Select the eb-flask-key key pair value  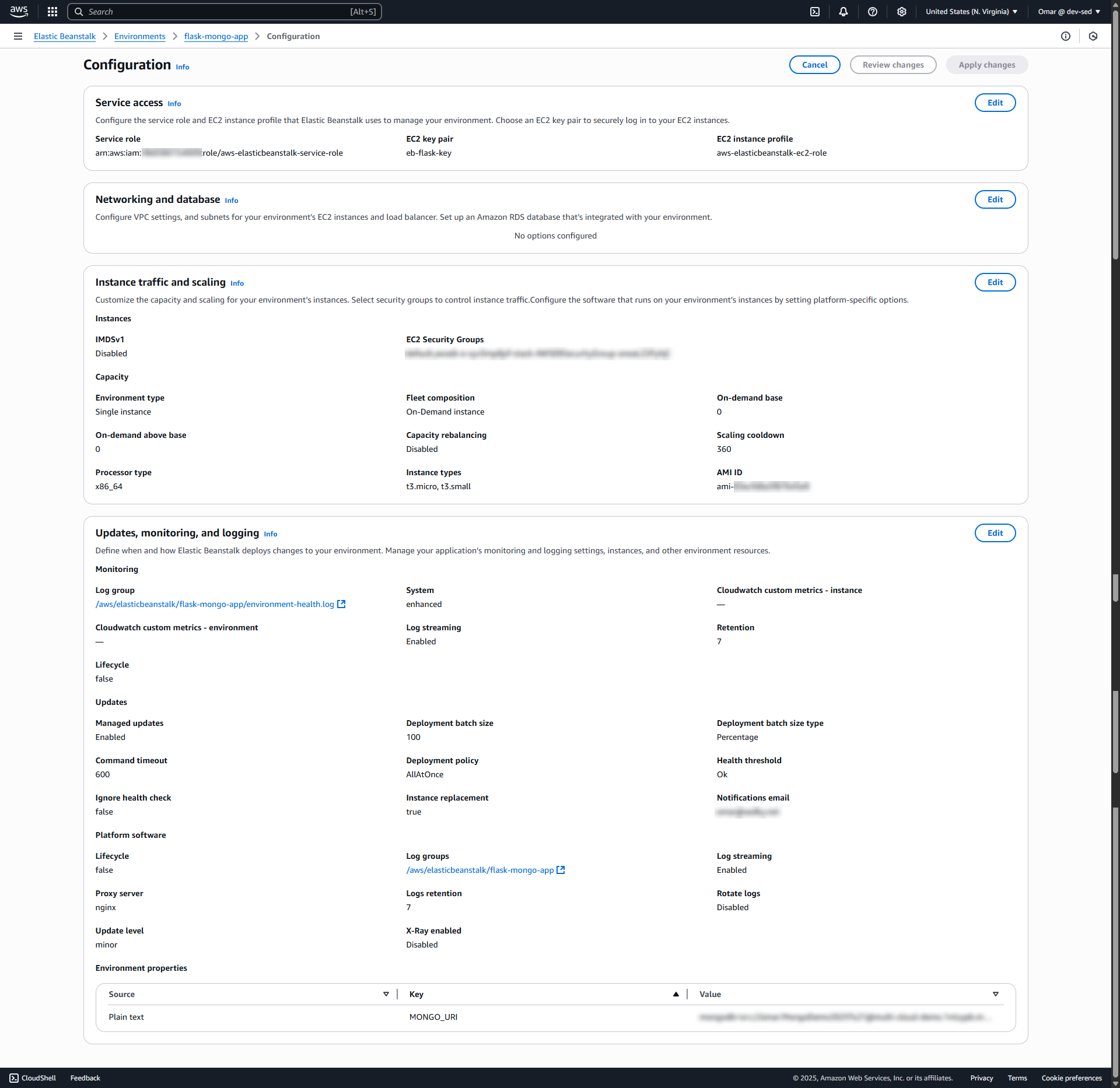pyautogui.click(x=429, y=153)
